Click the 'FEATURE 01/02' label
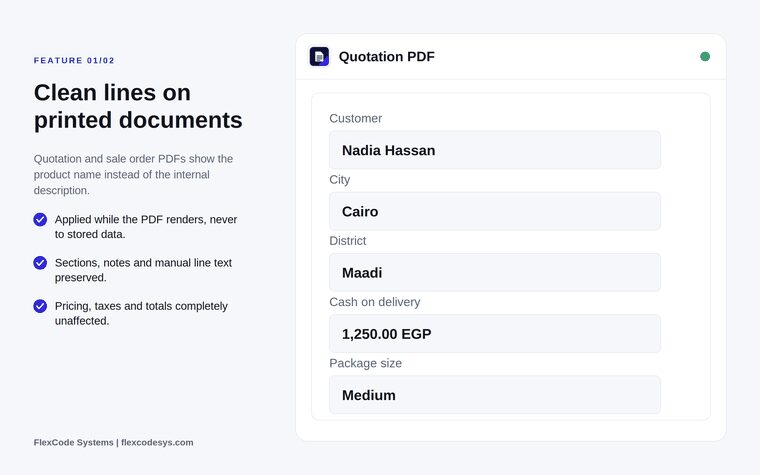Viewport: 760px width, 475px height. [74, 61]
